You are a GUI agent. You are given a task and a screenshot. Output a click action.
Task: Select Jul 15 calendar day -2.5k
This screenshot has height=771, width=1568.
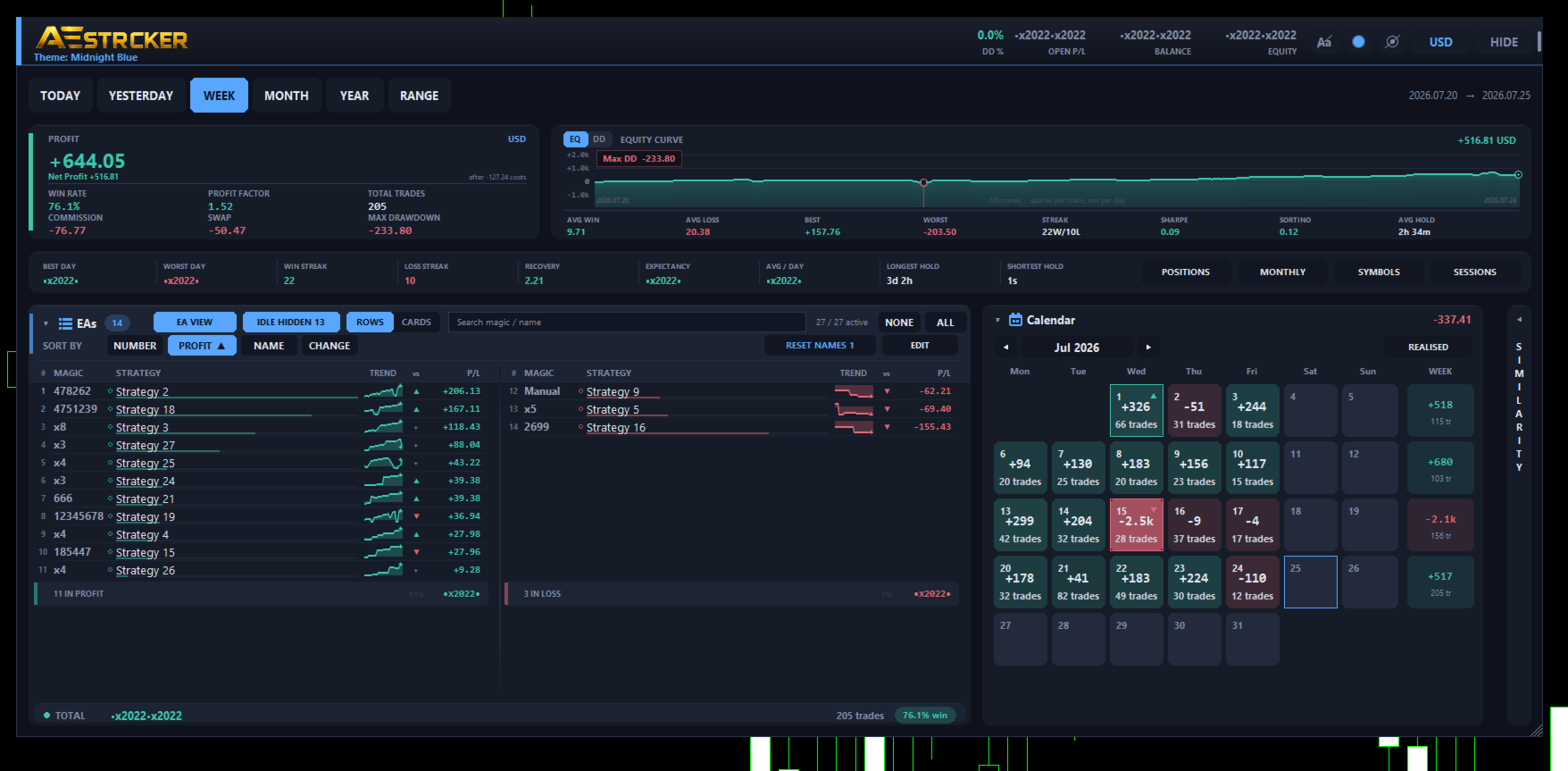(x=1136, y=525)
